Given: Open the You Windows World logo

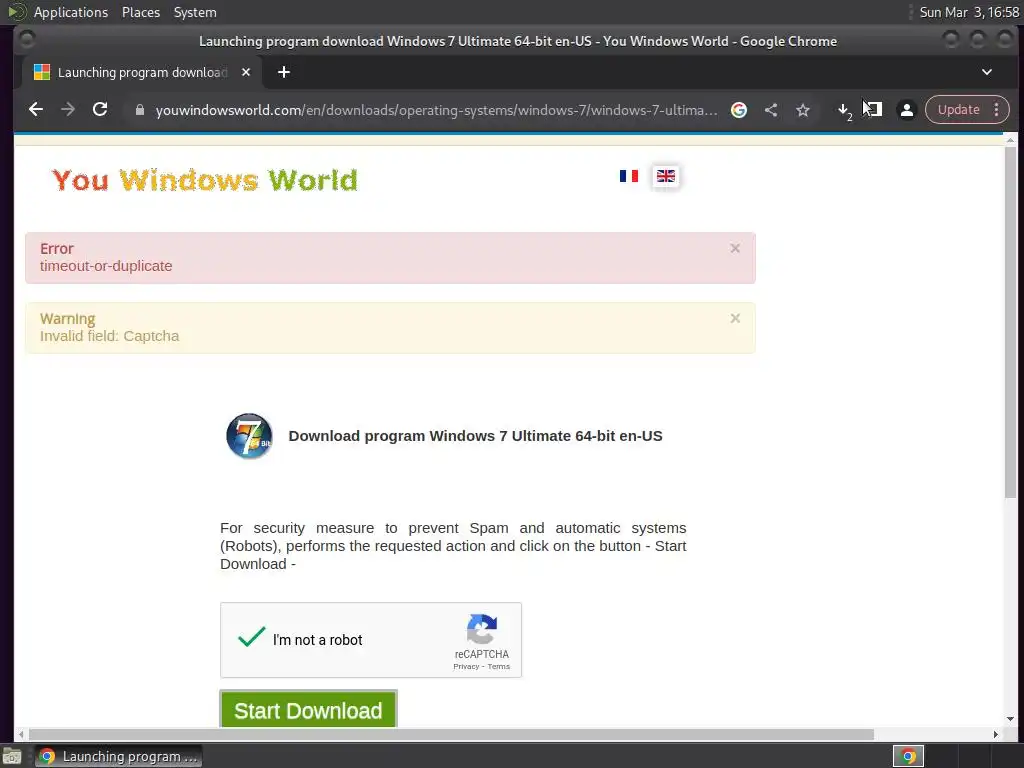Looking at the screenshot, I should point(204,180).
